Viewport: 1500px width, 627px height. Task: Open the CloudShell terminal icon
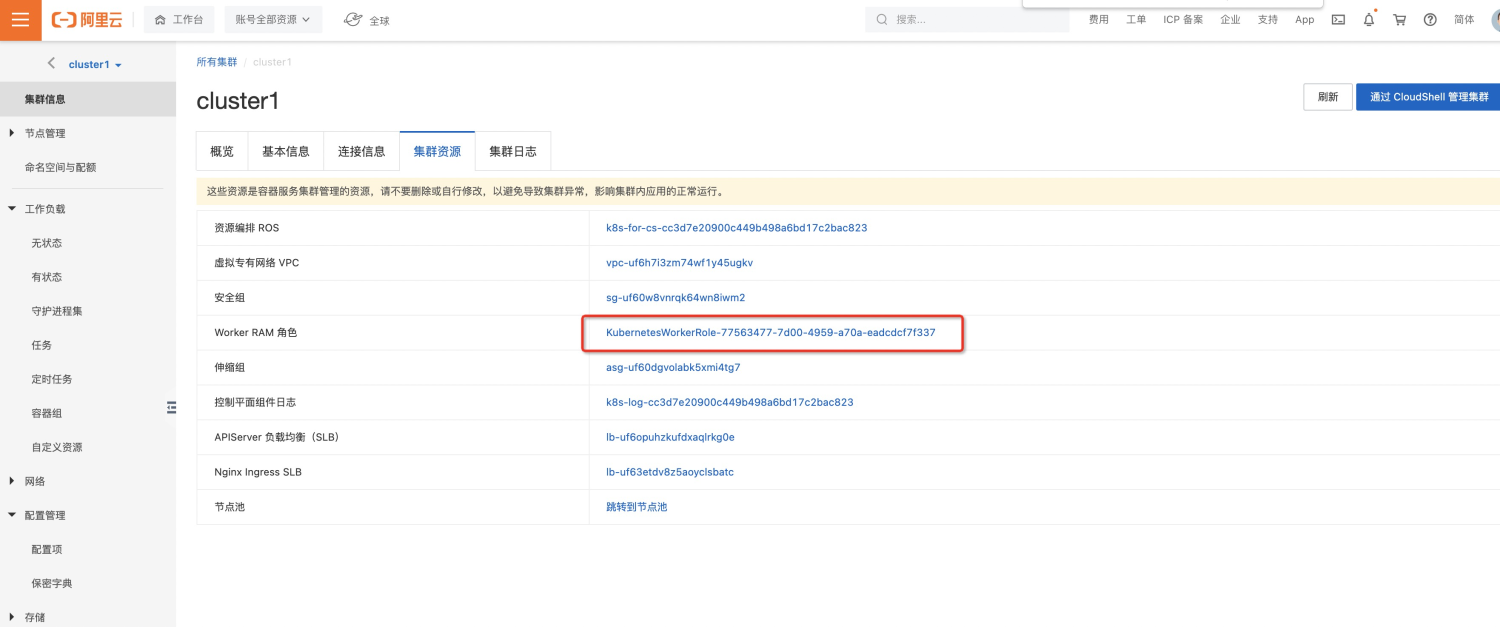click(1338, 20)
